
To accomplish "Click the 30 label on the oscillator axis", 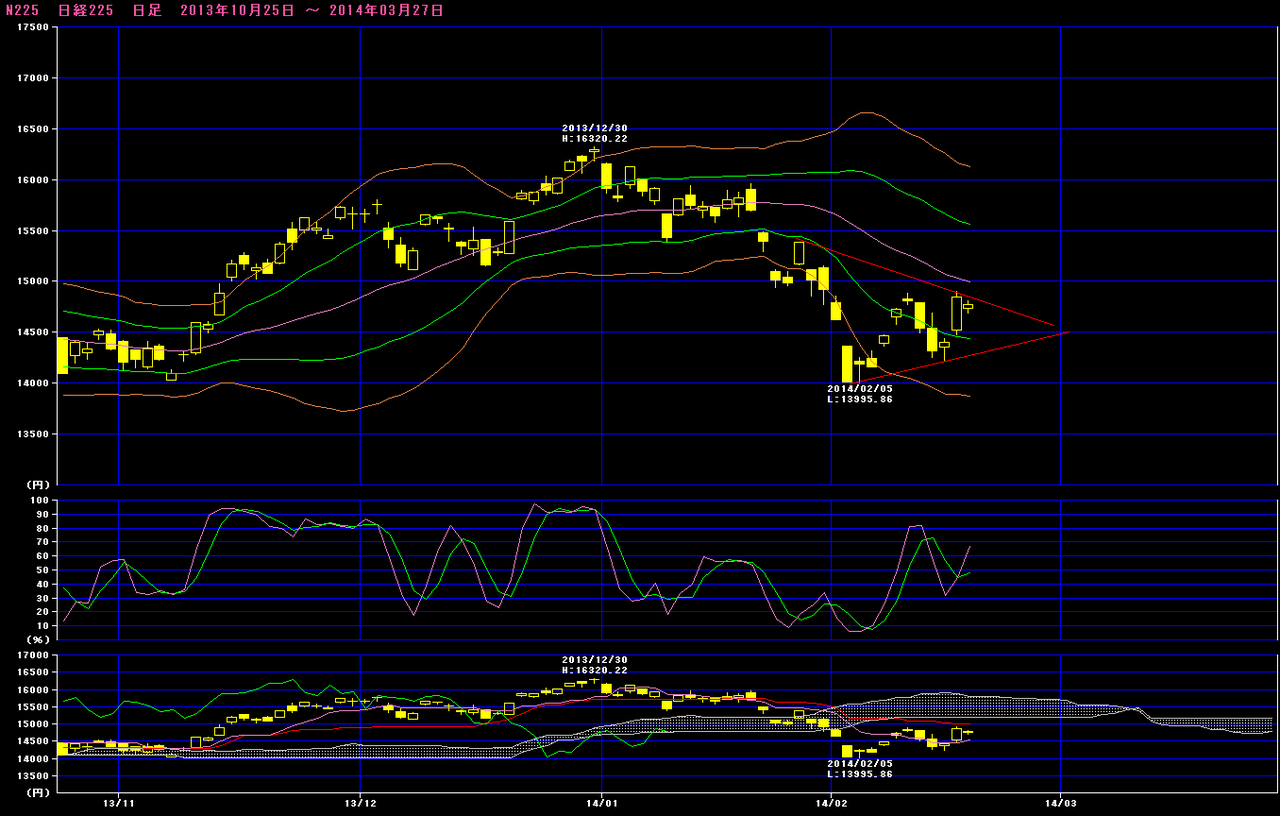I will pyautogui.click(x=42, y=598).
